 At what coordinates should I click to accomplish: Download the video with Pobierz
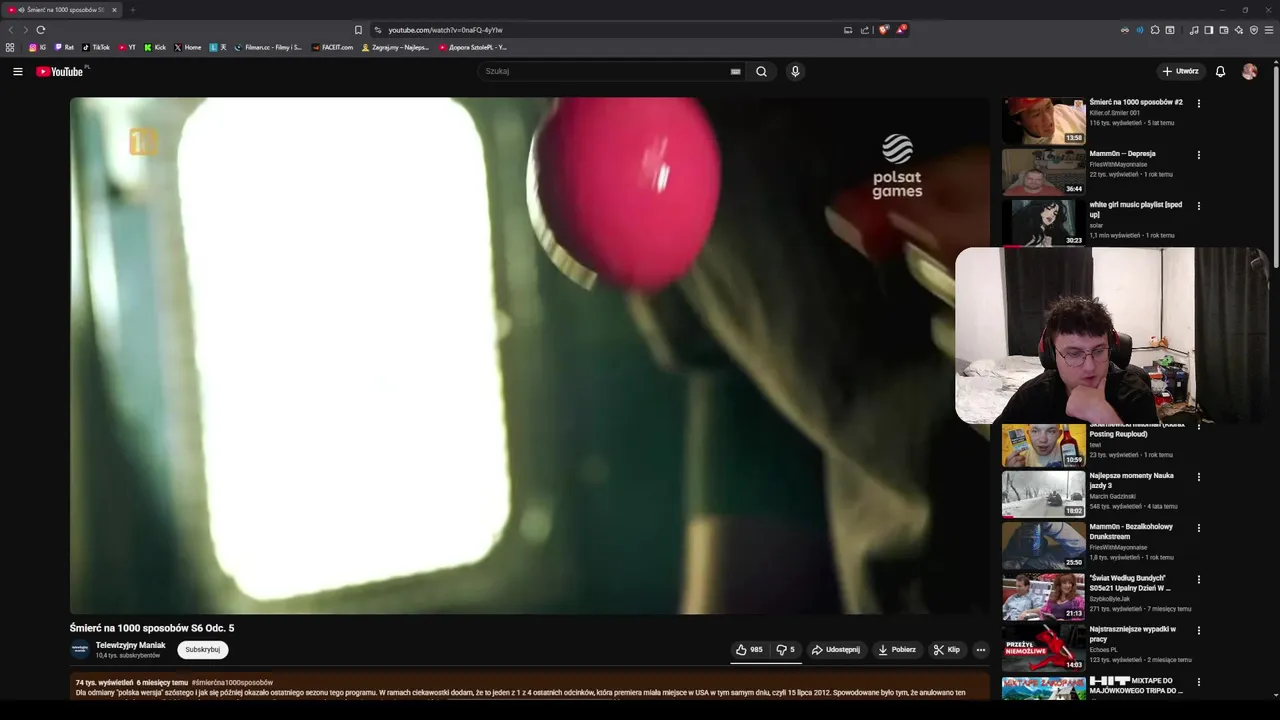tap(897, 650)
